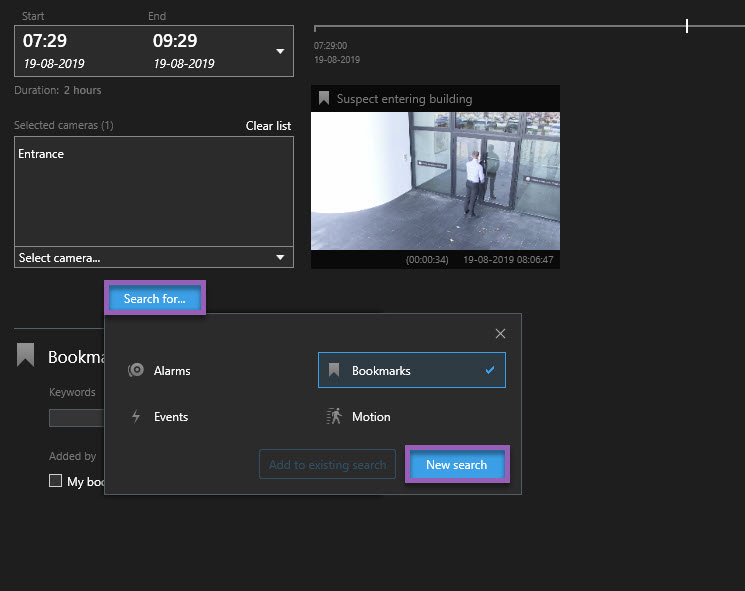Select Alarms search category
The image size is (745, 591).
[171, 370]
